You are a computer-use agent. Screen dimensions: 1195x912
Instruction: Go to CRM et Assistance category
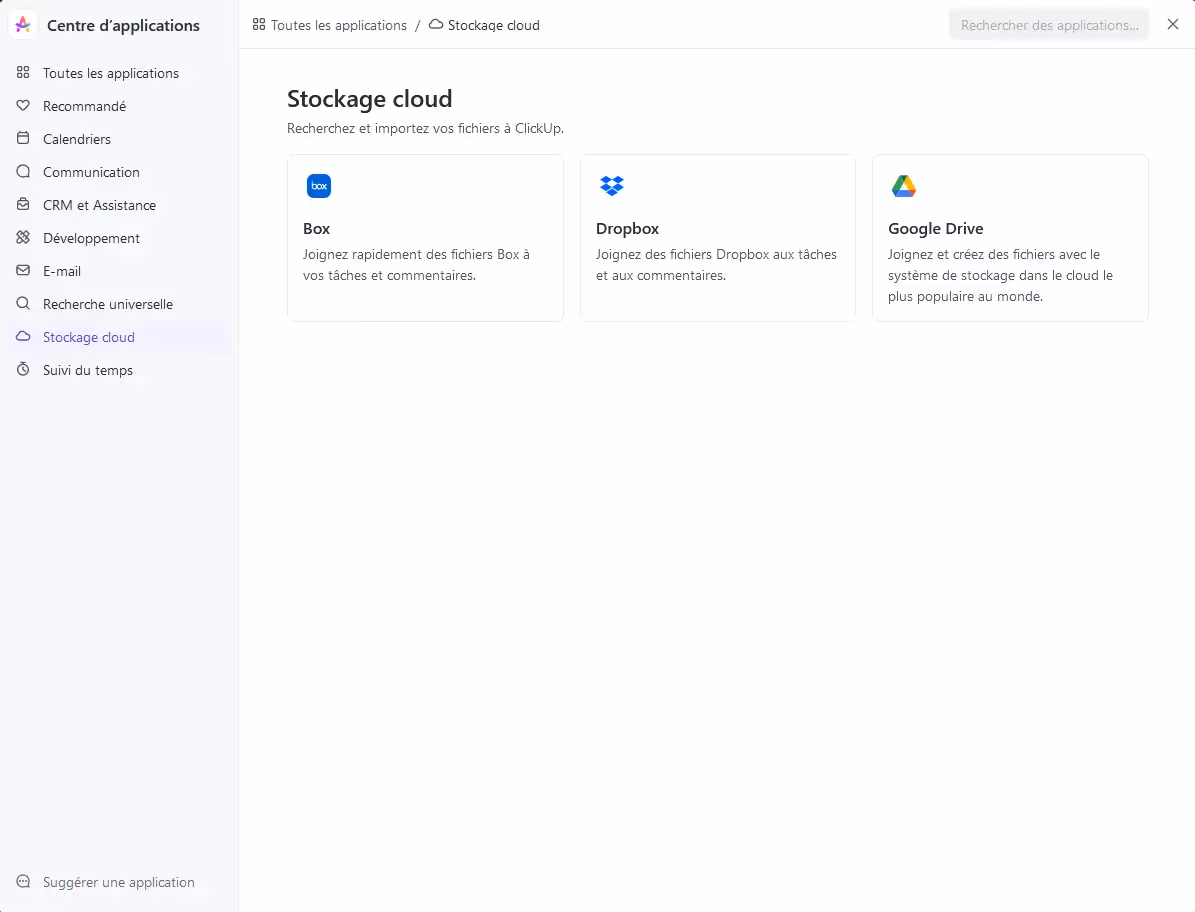tap(99, 205)
